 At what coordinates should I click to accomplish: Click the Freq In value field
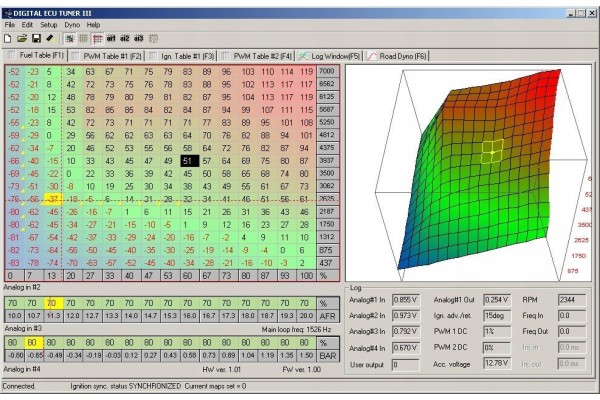click(572, 316)
